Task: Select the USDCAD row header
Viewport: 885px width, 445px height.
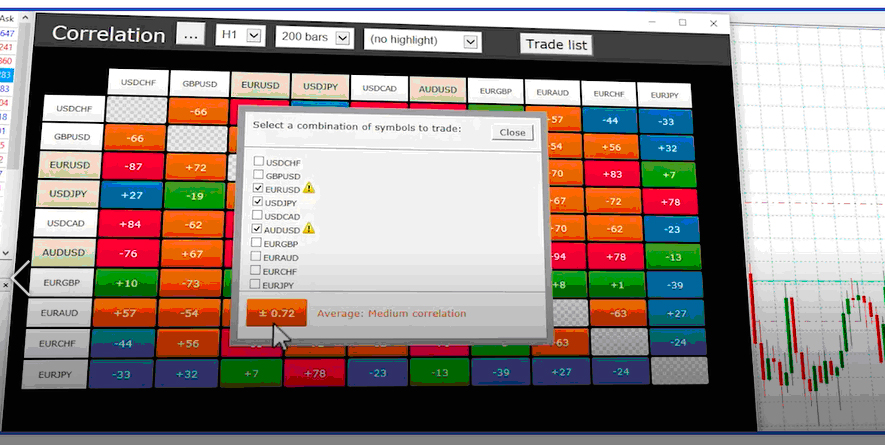Action: 65,223
